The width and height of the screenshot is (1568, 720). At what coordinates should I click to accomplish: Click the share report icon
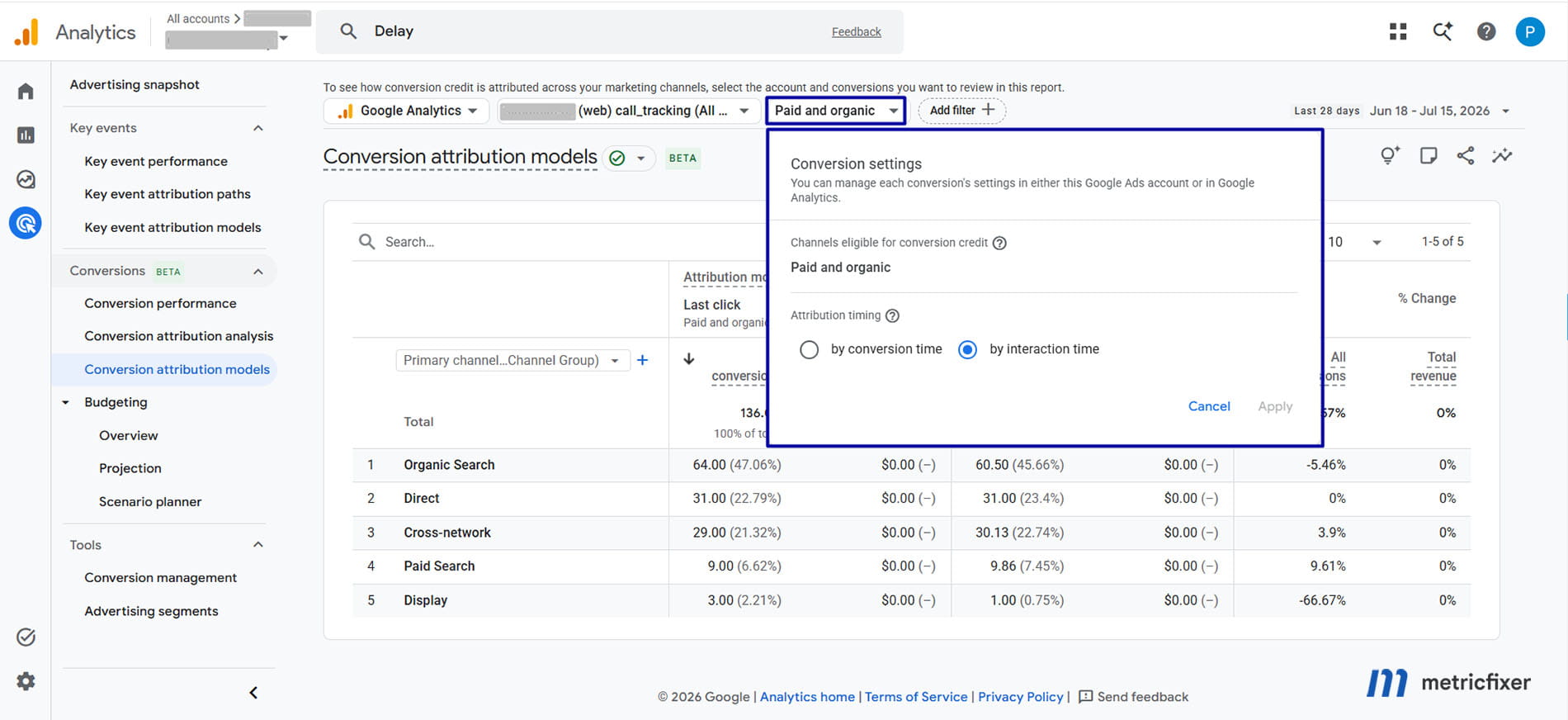coord(1466,155)
